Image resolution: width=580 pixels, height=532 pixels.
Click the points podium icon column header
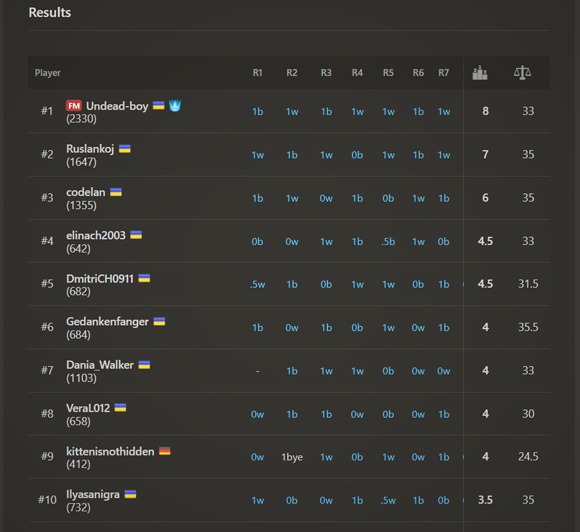tap(480, 73)
